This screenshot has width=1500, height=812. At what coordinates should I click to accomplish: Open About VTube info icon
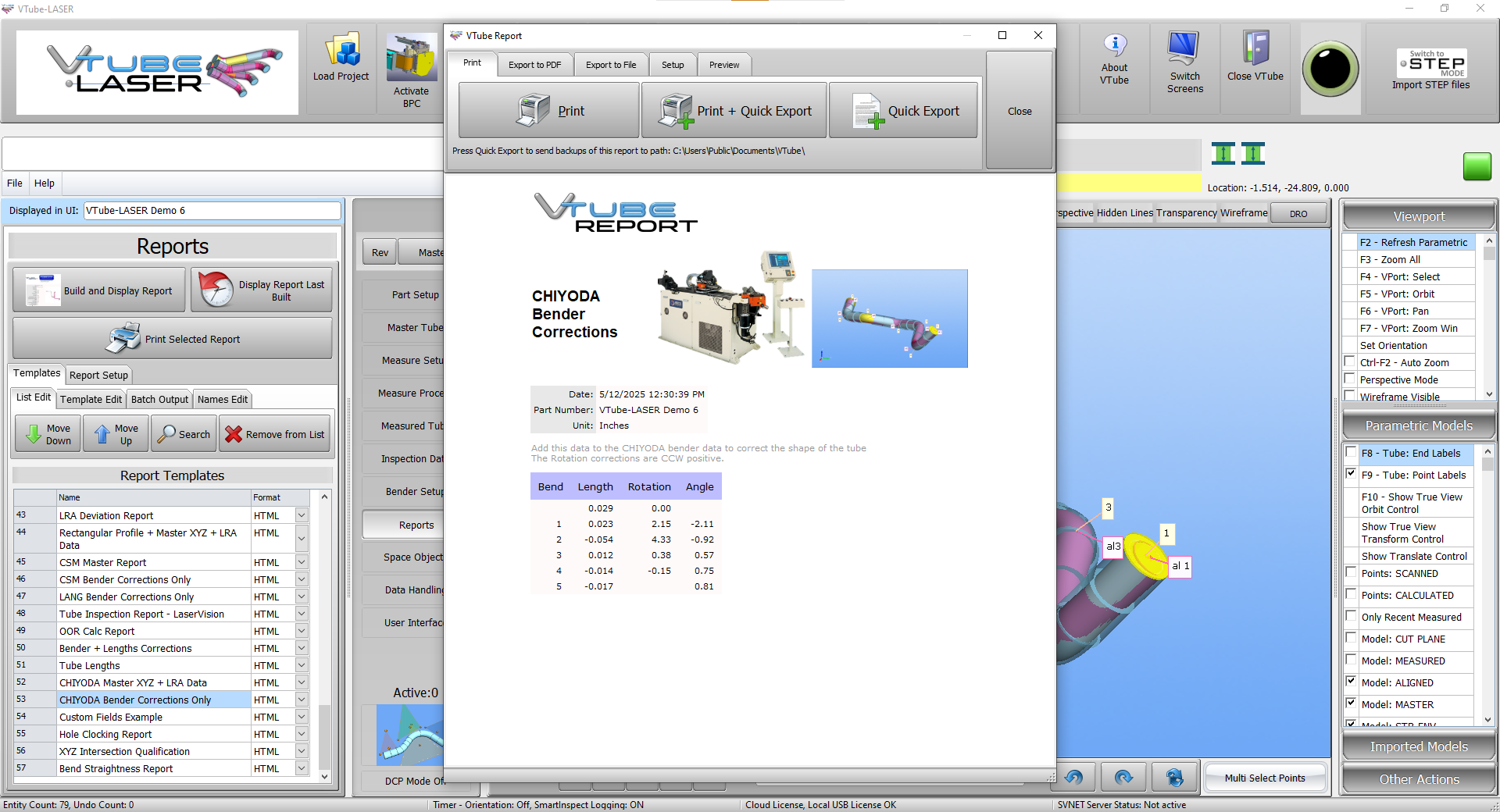(1115, 45)
